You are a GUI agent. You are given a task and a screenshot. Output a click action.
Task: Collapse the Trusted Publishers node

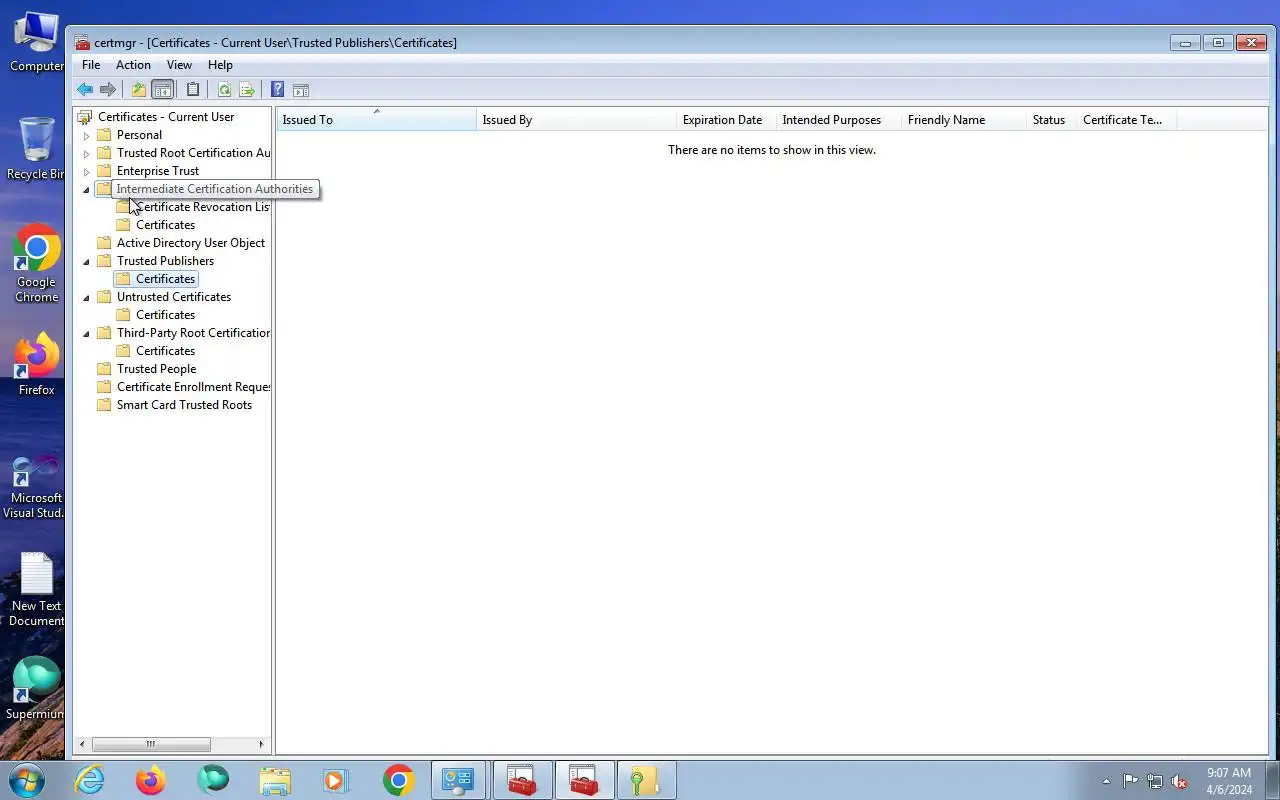[86, 261]
